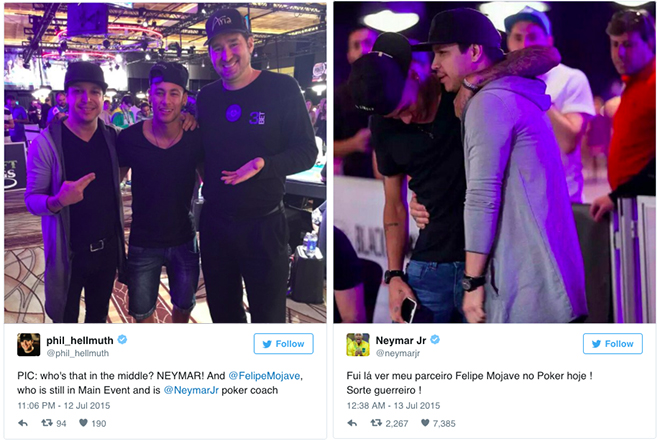Click phil_hellmuth's verified badge
Image resolution: width=660 pixels, height=441 pixels.
pyautogui.click(x=122, y=340)
